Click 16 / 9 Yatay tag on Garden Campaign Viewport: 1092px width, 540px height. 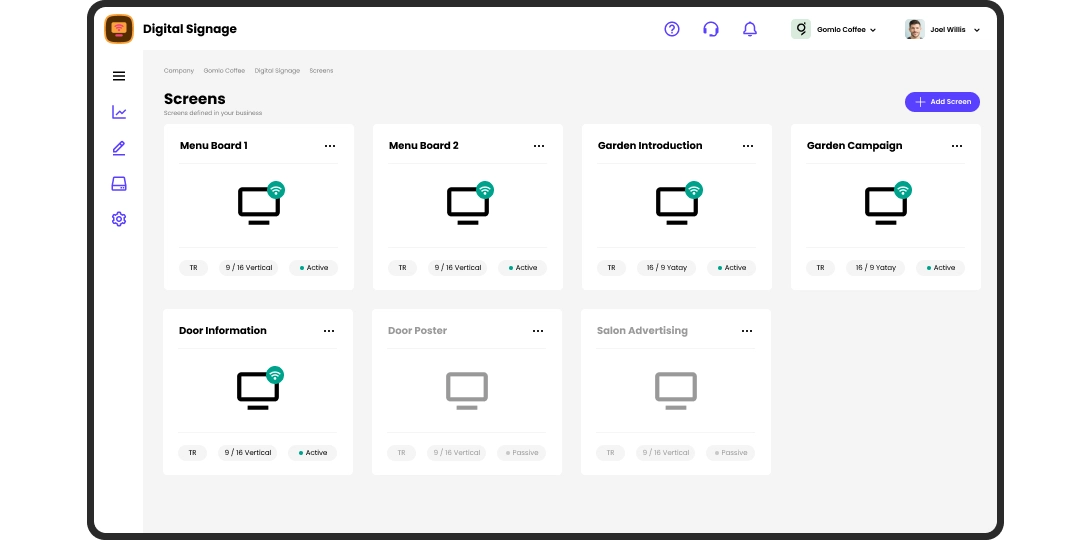point(875,268)
